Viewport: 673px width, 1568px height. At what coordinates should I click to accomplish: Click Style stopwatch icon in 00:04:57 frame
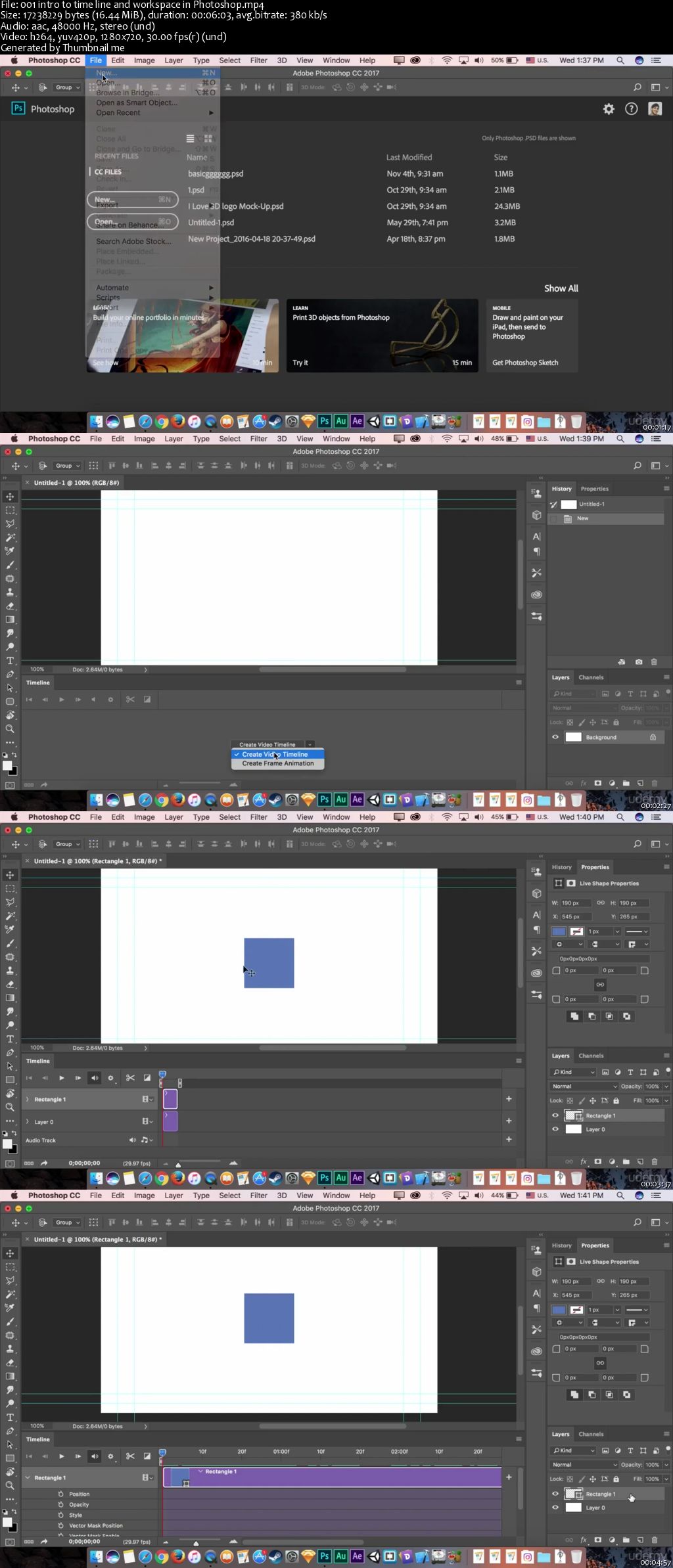[x=61, y=1515]
